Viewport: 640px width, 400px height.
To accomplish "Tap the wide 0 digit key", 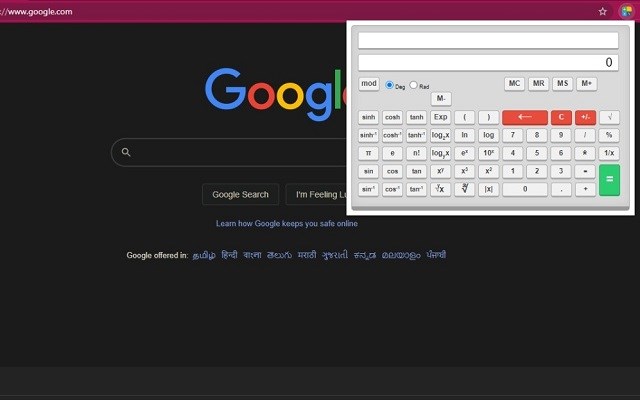I will pyautogui.click(x=525, y=189).
